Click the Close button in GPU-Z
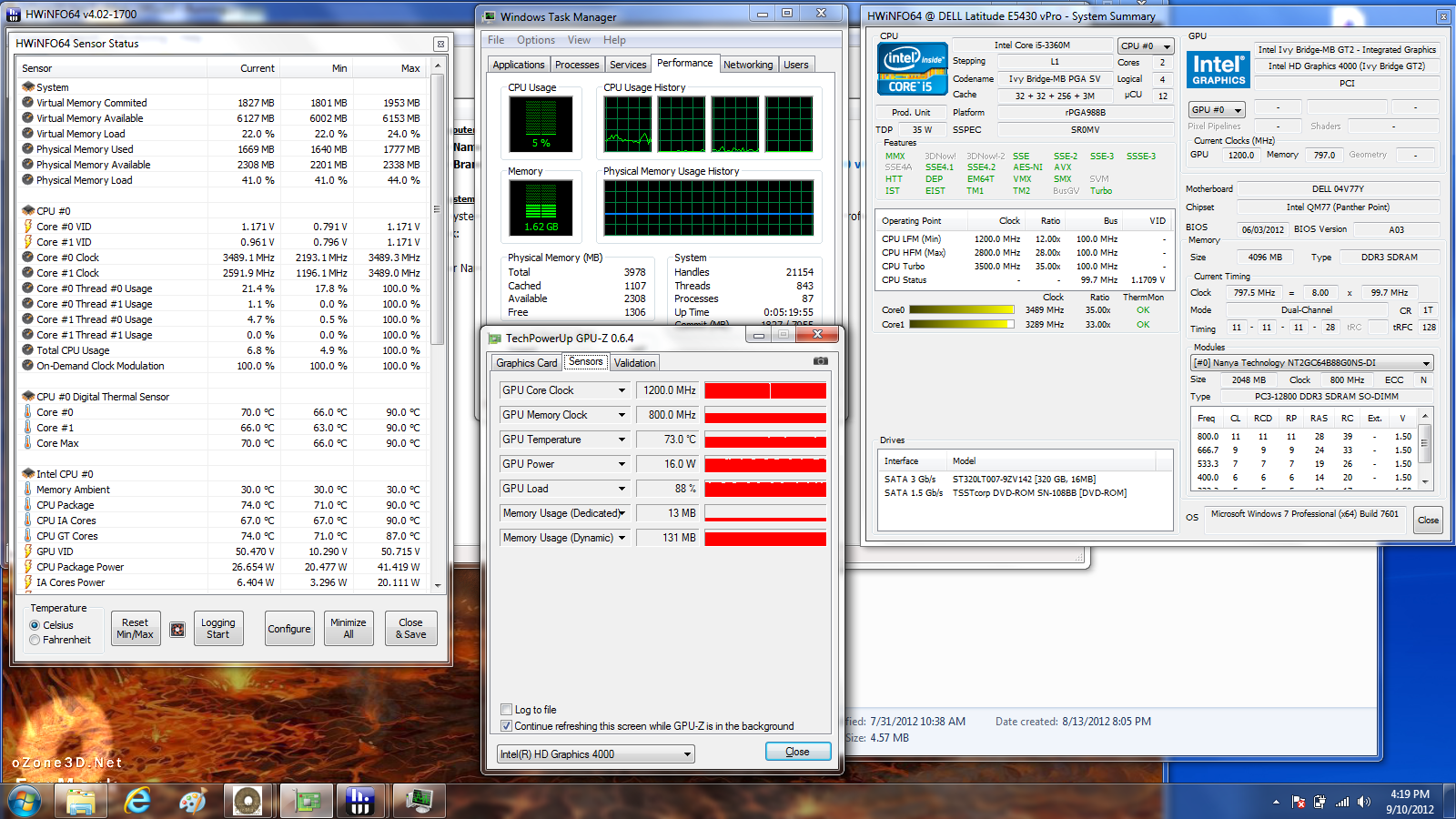 tap(798, 752)
